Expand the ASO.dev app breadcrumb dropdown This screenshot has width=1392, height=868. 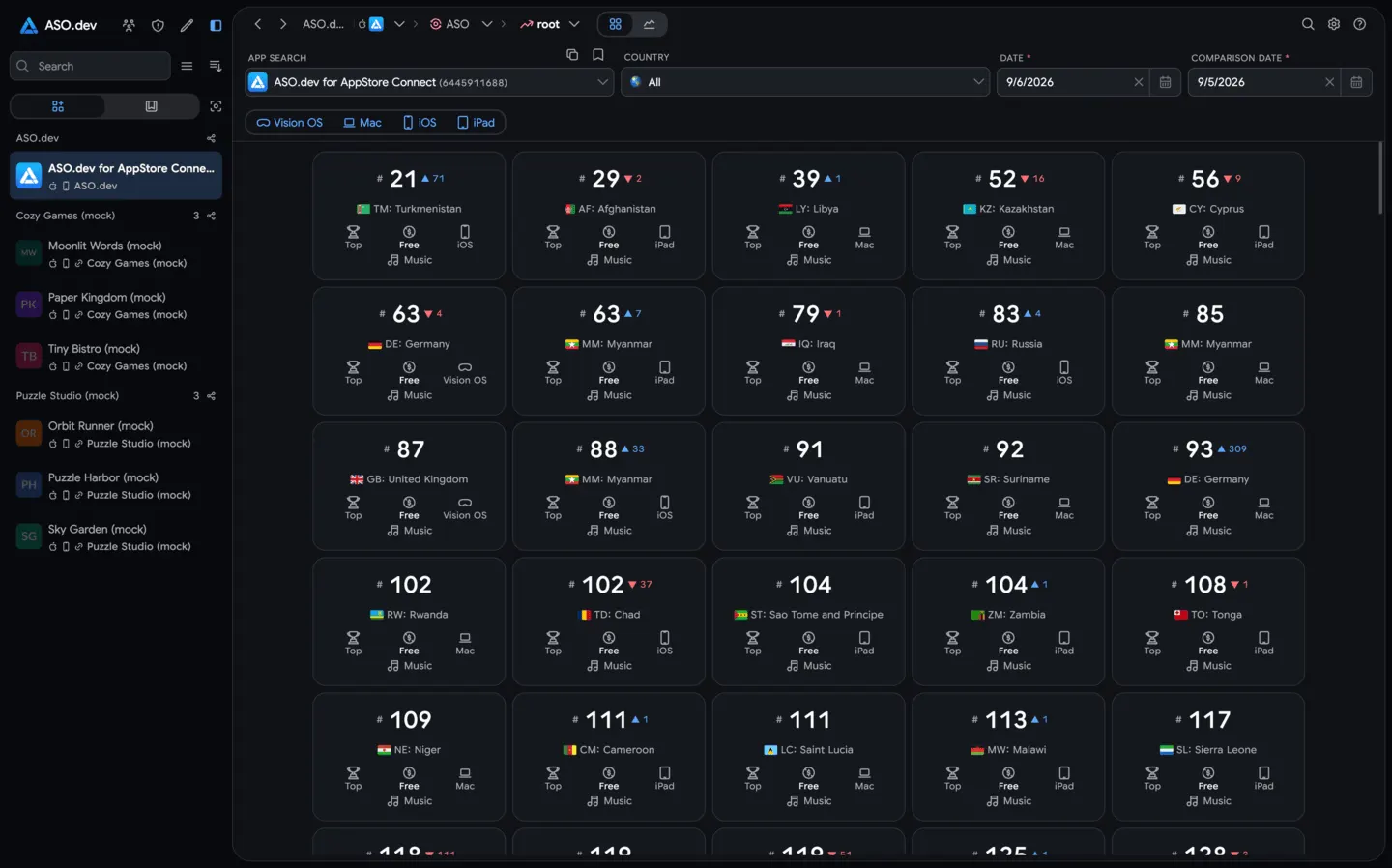[x=399, y=24]
